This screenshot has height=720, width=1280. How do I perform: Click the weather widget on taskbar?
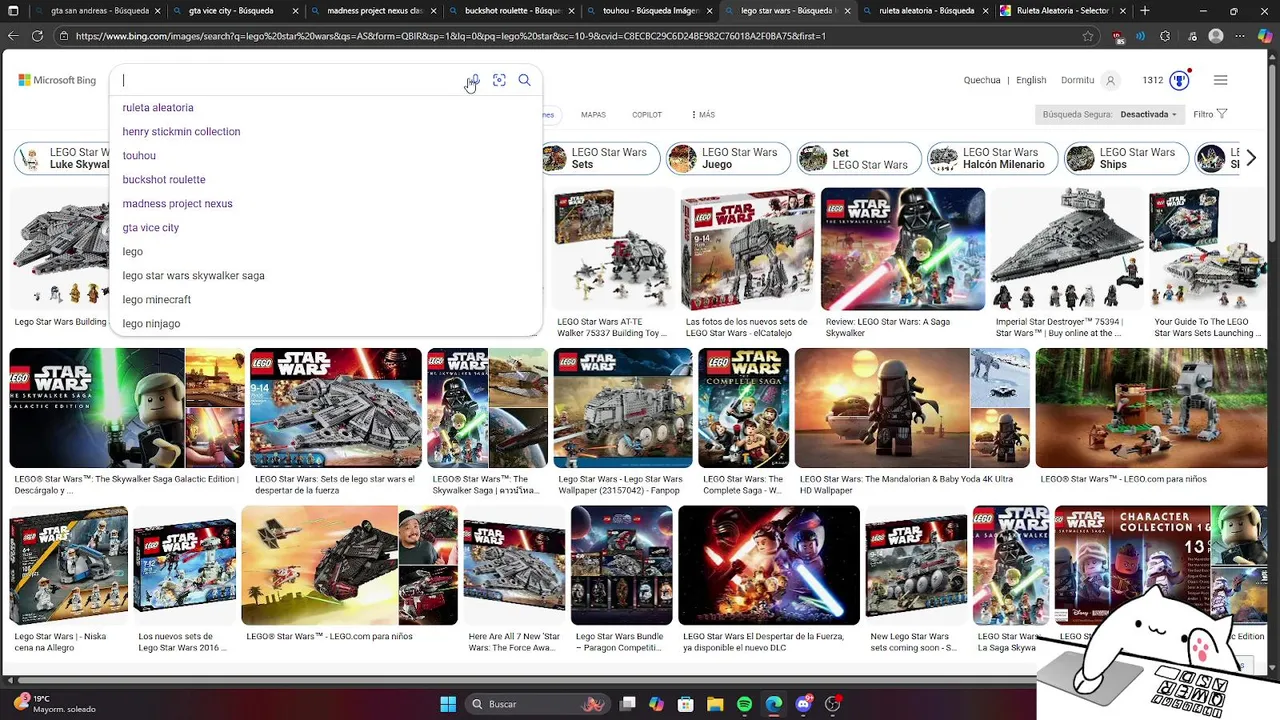[55, 704]
